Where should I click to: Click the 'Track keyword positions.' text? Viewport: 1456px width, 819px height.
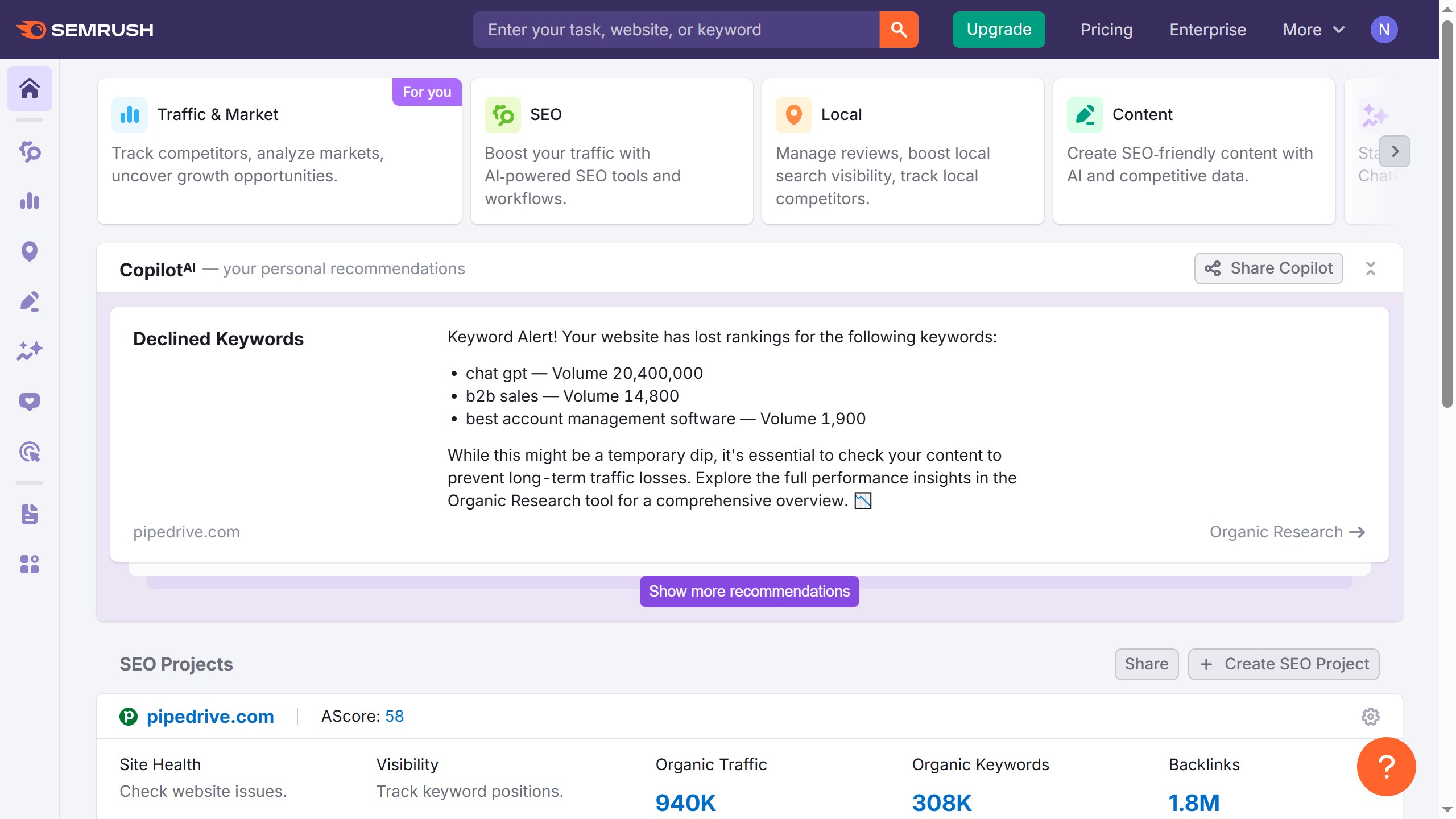[x=470, y=792]
